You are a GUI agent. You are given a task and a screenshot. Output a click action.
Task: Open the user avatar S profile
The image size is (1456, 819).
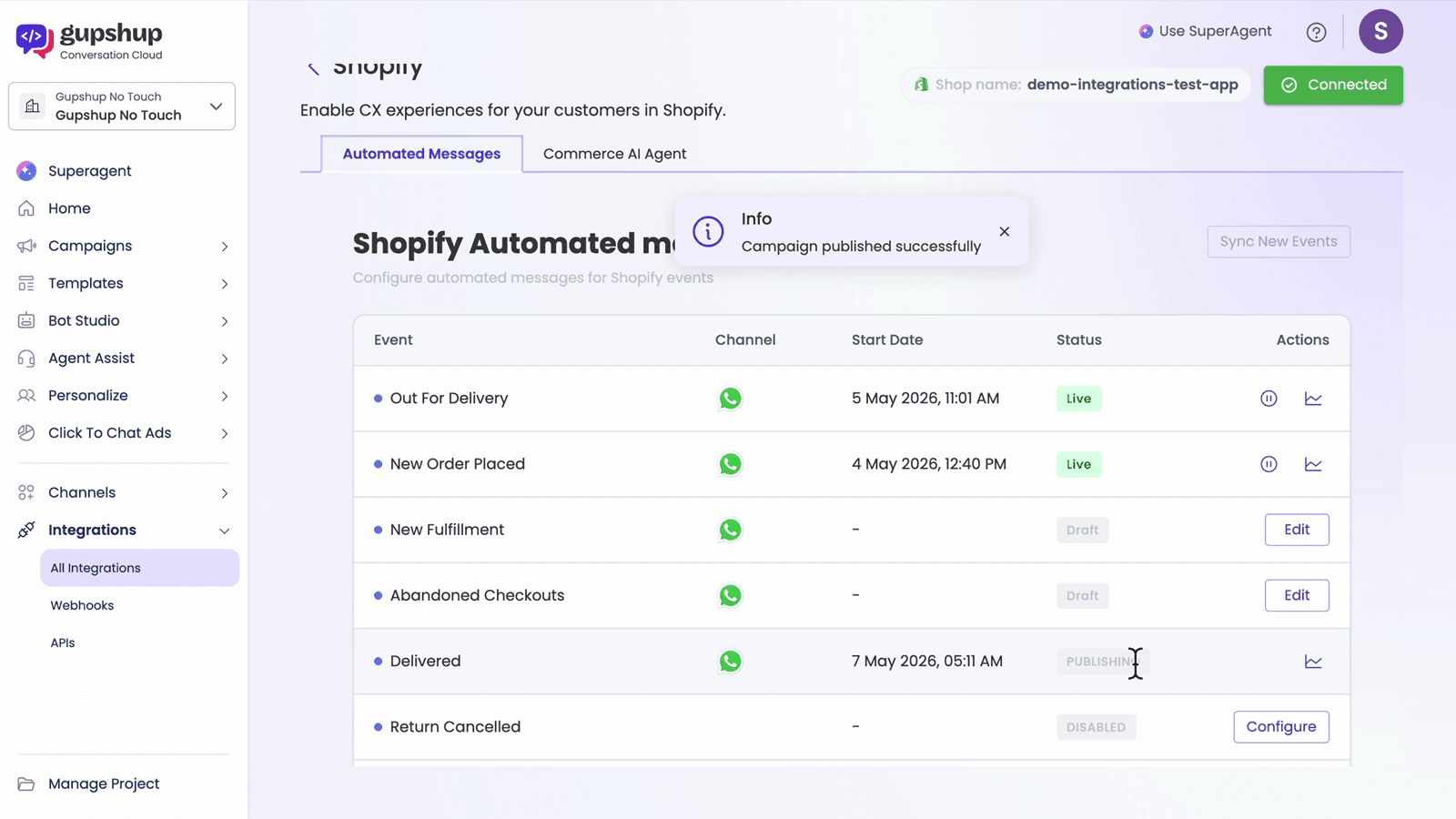click(1380, 32)
